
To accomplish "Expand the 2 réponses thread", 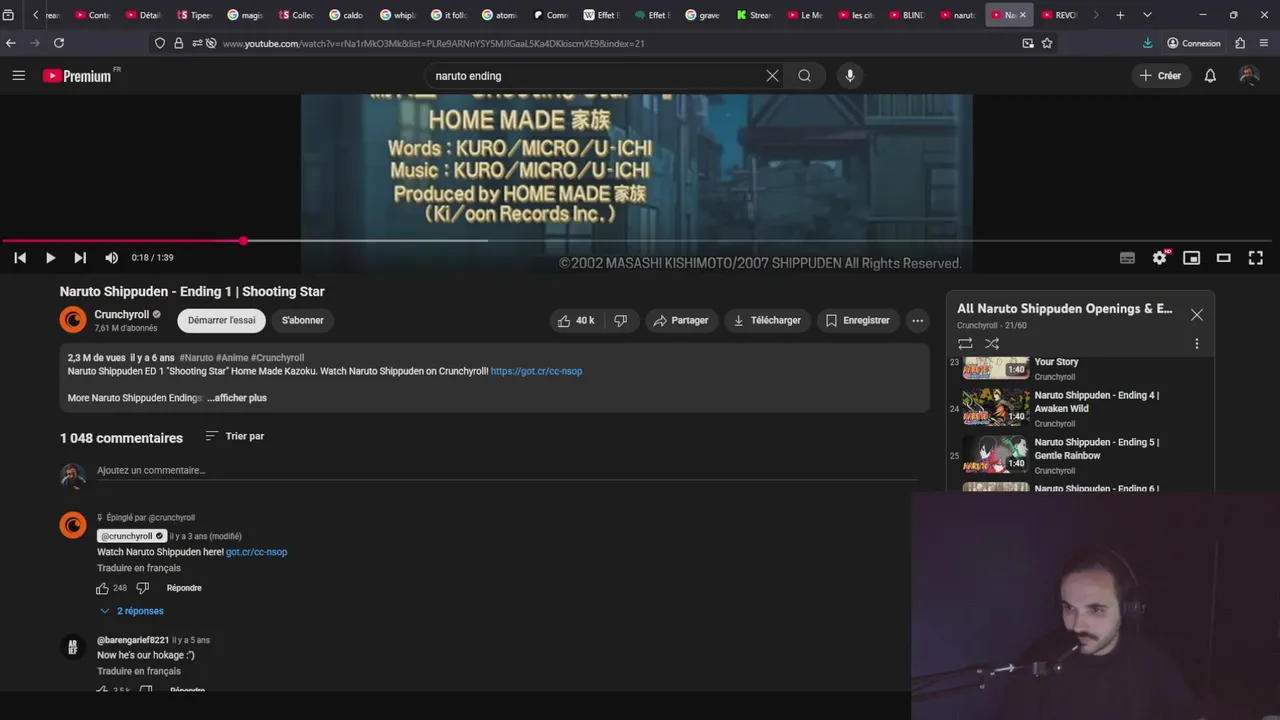I will coord(131,611).
